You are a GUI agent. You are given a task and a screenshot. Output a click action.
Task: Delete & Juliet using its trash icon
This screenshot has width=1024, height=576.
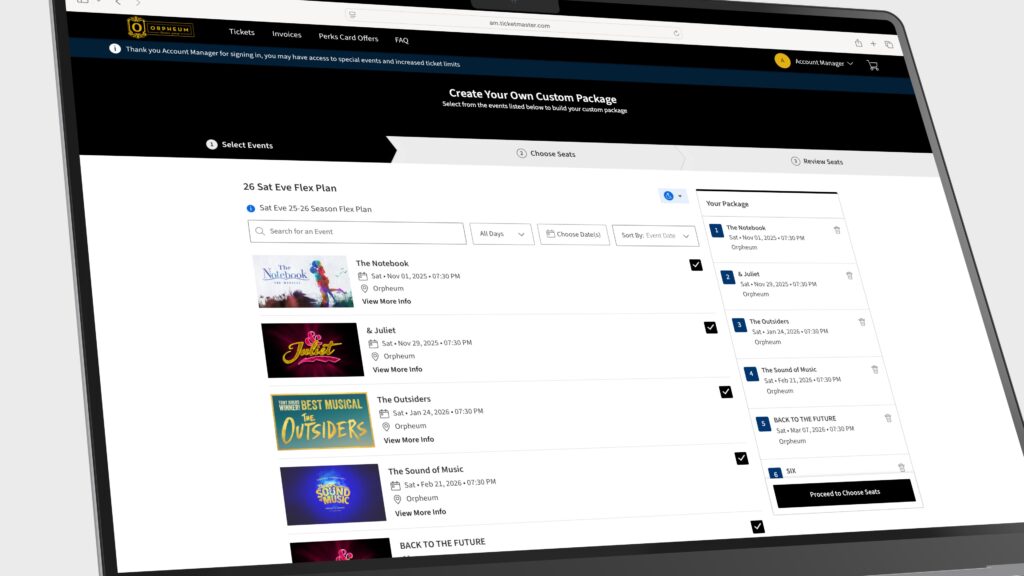click(849, 276)
